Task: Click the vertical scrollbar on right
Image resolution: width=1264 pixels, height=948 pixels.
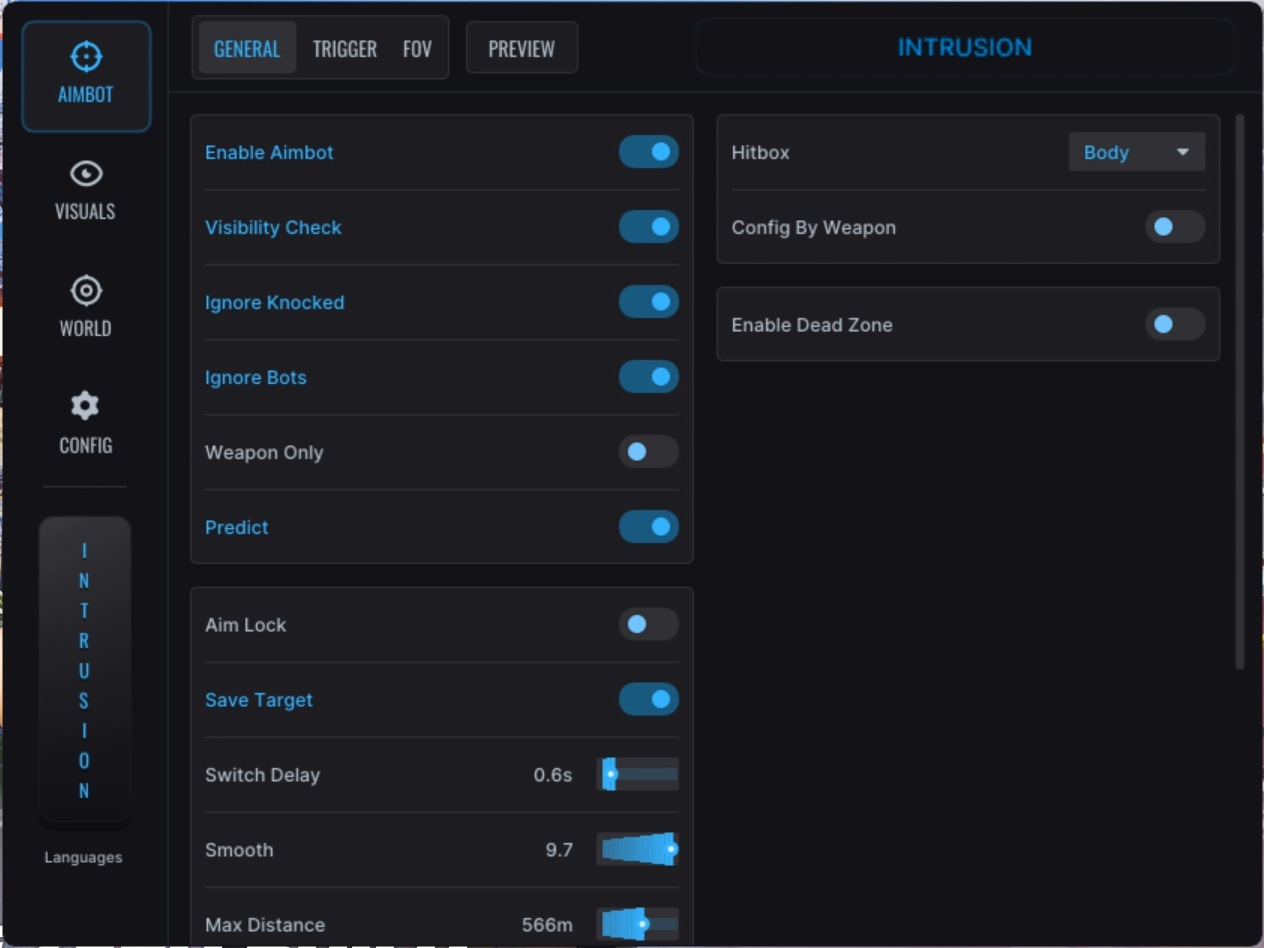Action: (1240, 390)
